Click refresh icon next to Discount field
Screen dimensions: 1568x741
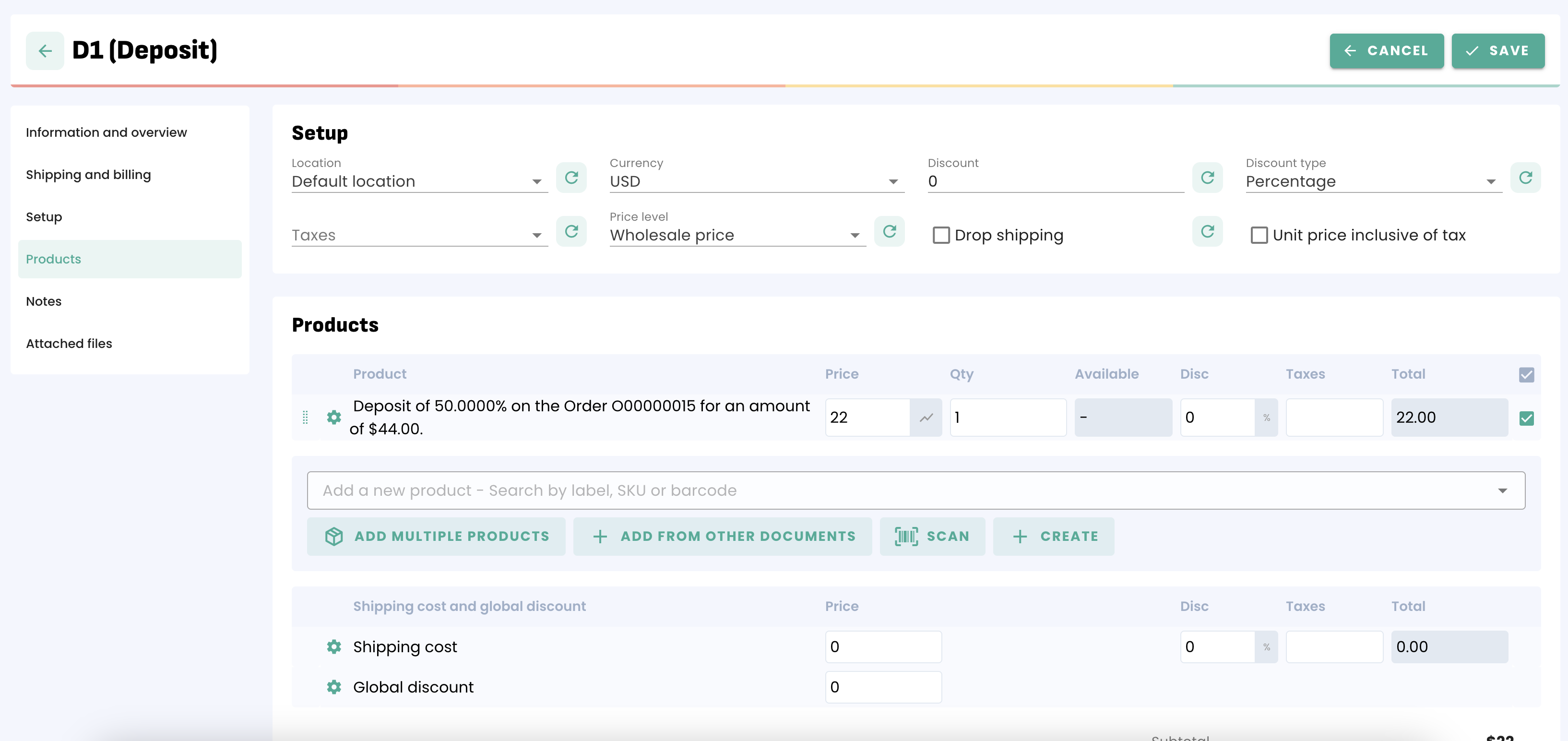[x=1207, y=178]
